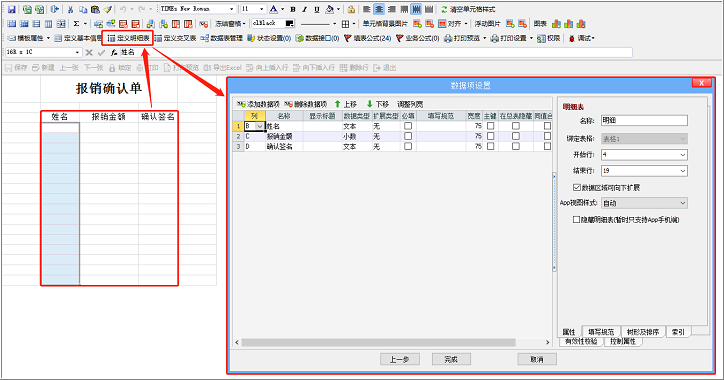Open 数据表管理 from the toolbar
This screenshot has width=724, height=380.
[222, 38]
